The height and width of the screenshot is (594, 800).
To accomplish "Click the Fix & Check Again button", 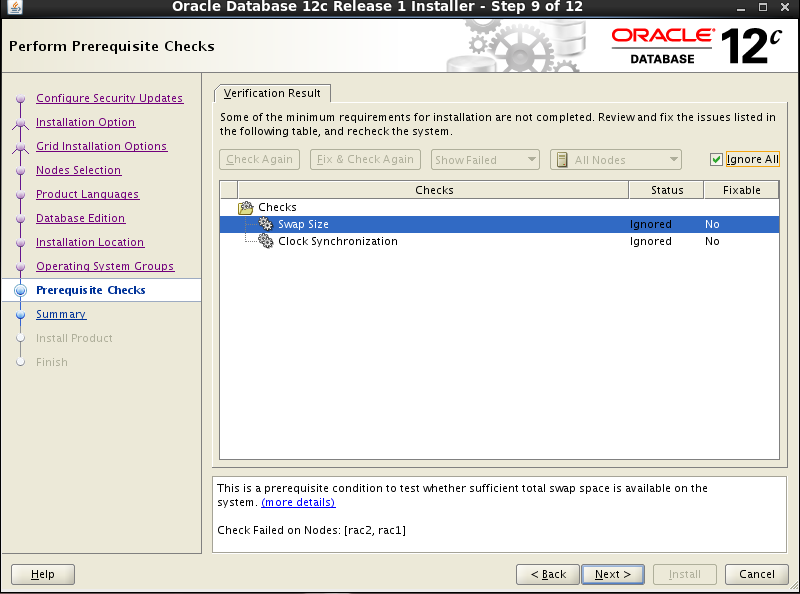I will (365, 160).
